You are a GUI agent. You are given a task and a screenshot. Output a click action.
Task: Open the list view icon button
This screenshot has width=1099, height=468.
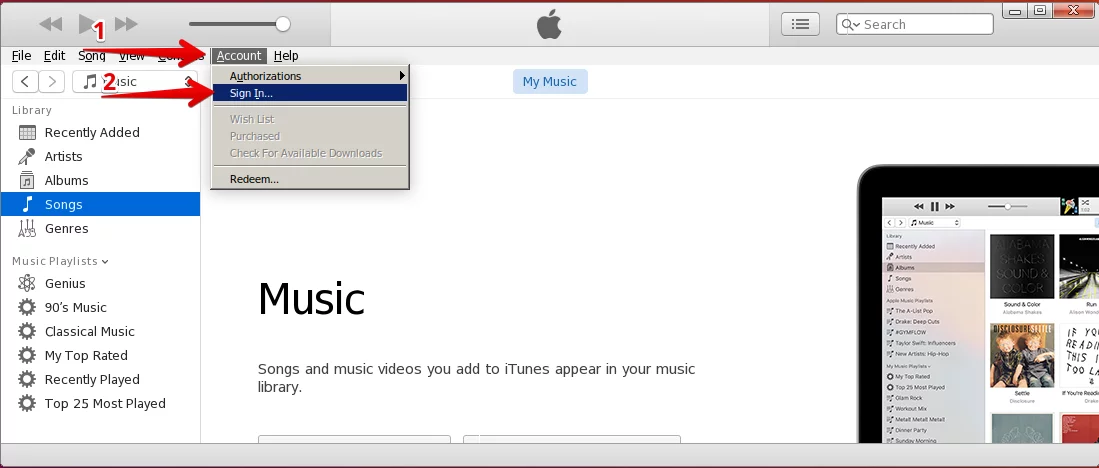[800, 25]
